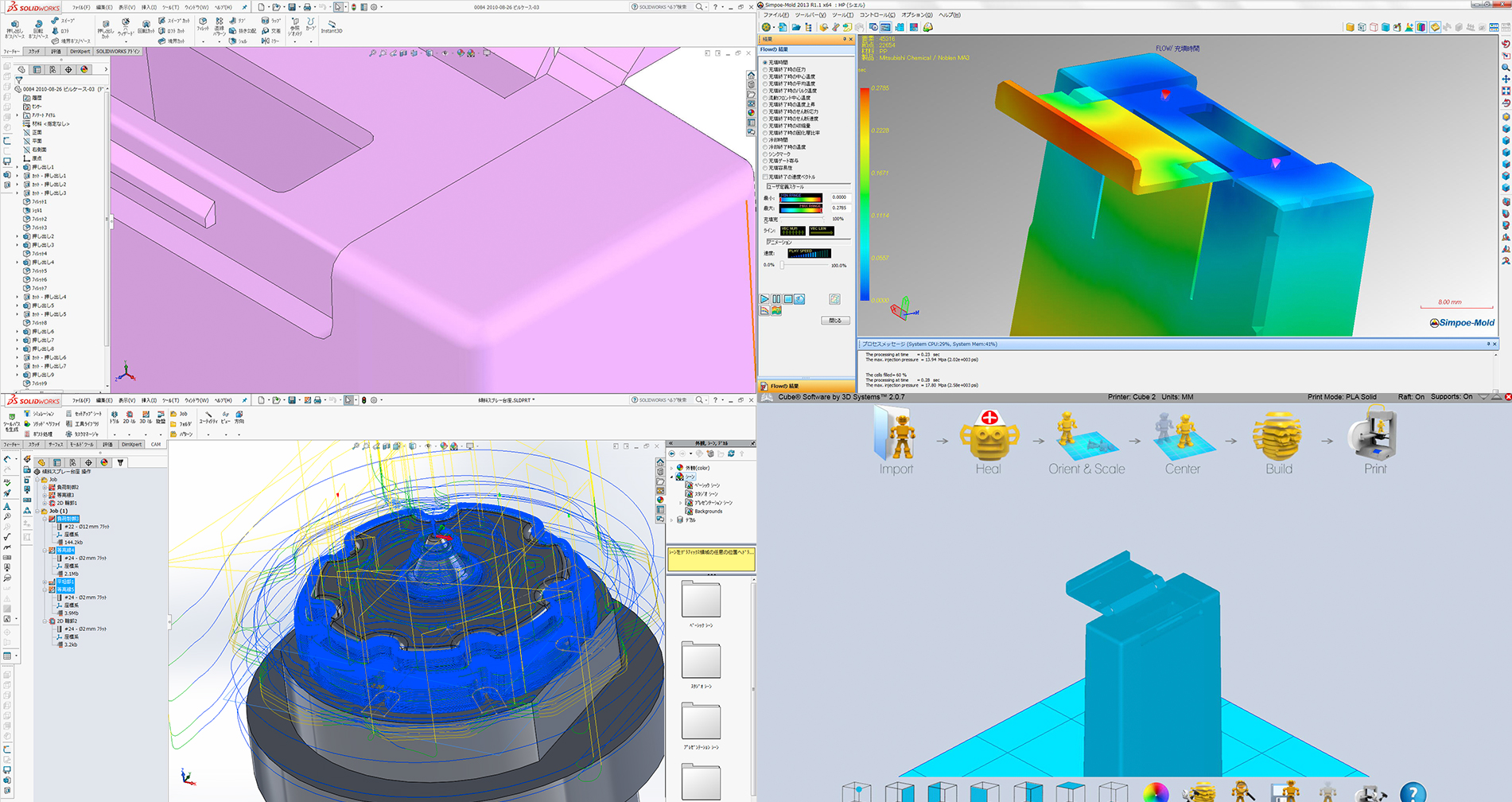Viewport: 1512px width, 802px height.
Task: Select the 充填終了時の圧力 radio button
Action: coord(765,69)
